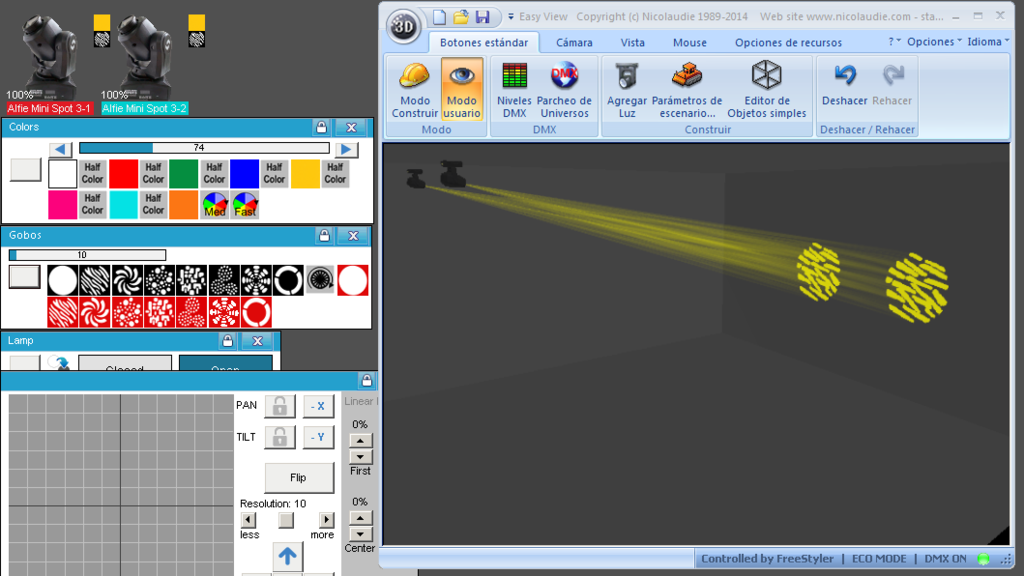Select Alfie Mini Spot 3-2 fixture
The height and width of the screenshot is (576, 1024).
click(144, 108)
